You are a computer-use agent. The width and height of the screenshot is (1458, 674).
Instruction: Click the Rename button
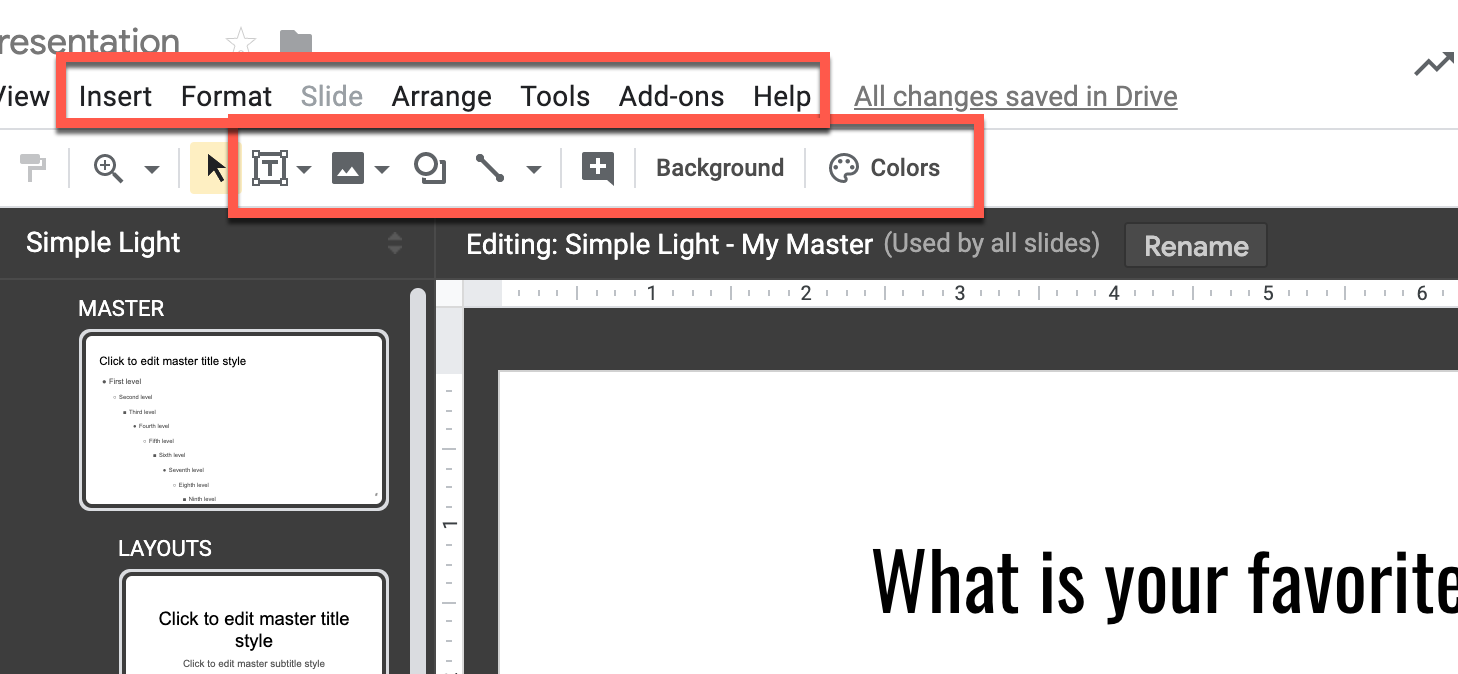[x=1195, y=245]
